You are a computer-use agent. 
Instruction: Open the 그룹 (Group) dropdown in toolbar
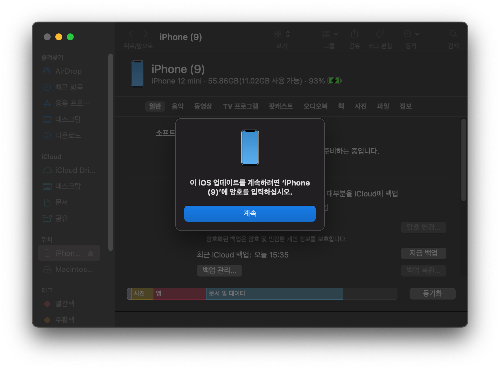(330, 34)
